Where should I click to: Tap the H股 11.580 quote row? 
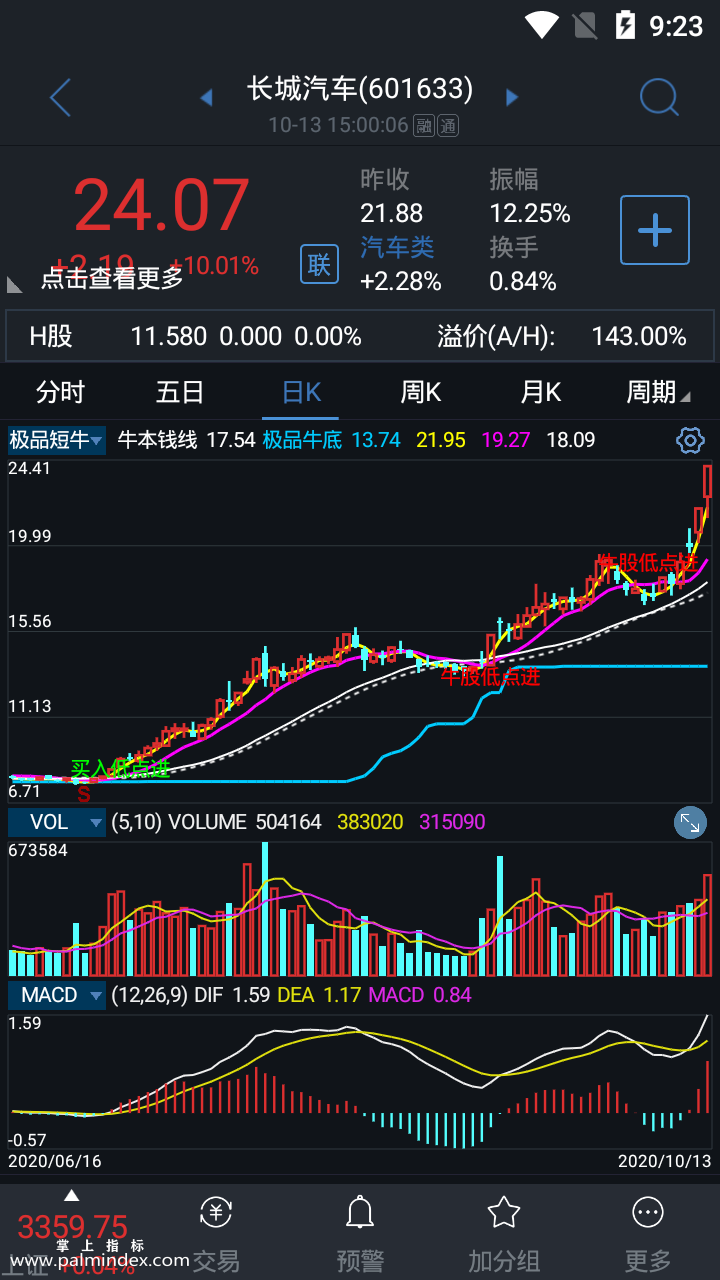(x=360, y=336)
